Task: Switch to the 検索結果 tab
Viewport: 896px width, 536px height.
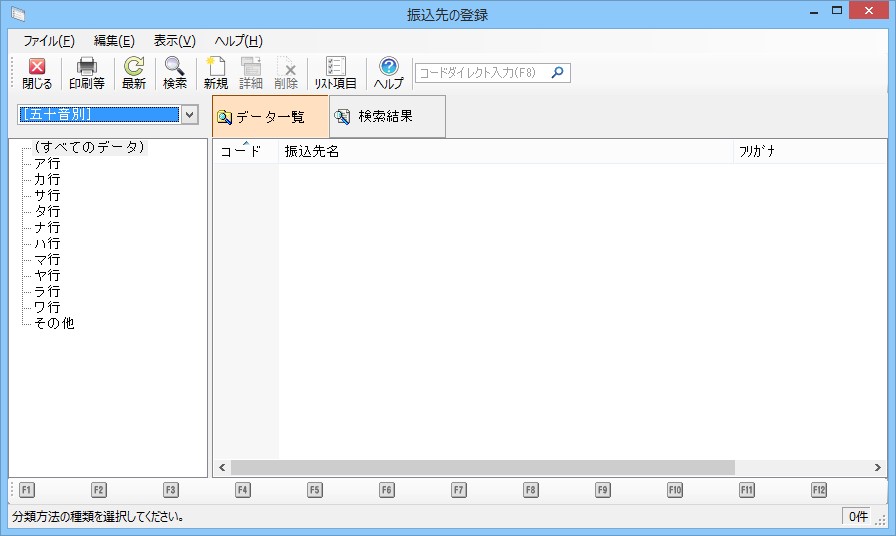Action: coord(386,117)
